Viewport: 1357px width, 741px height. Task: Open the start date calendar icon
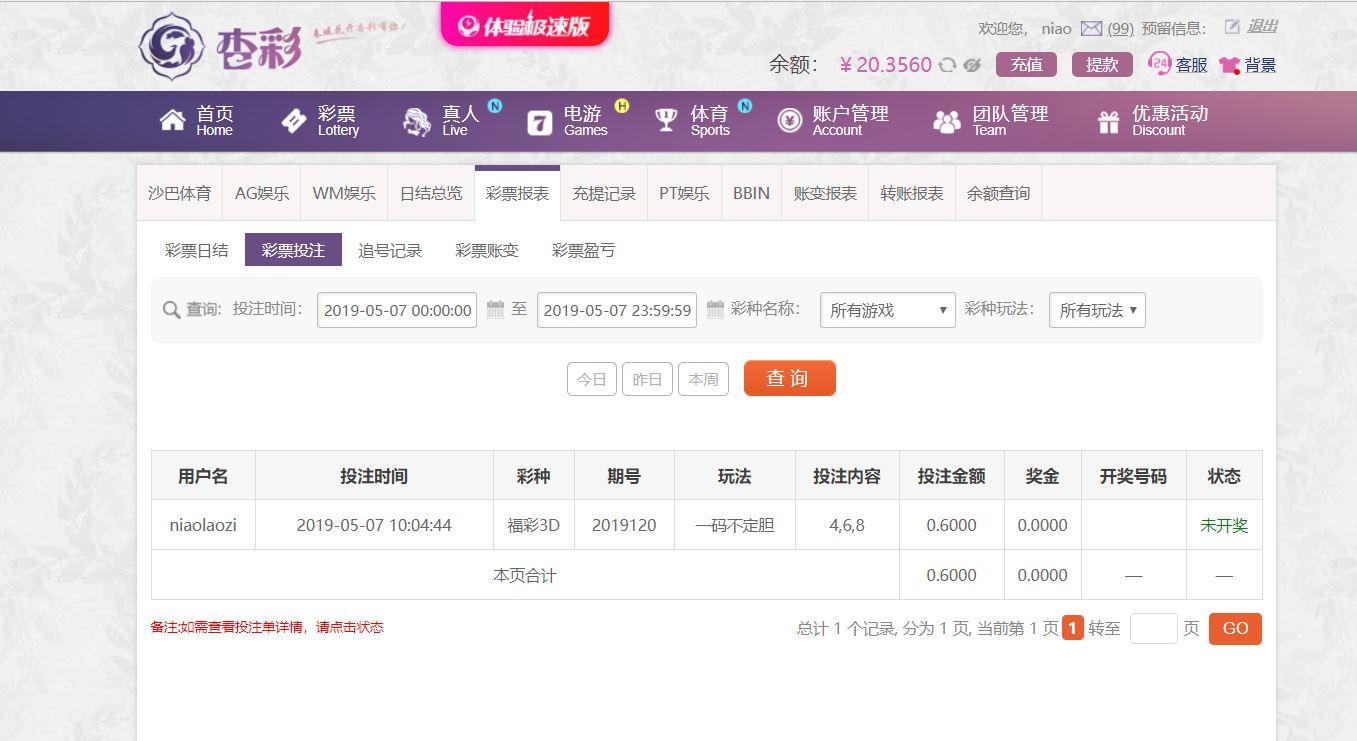[495, 309]
